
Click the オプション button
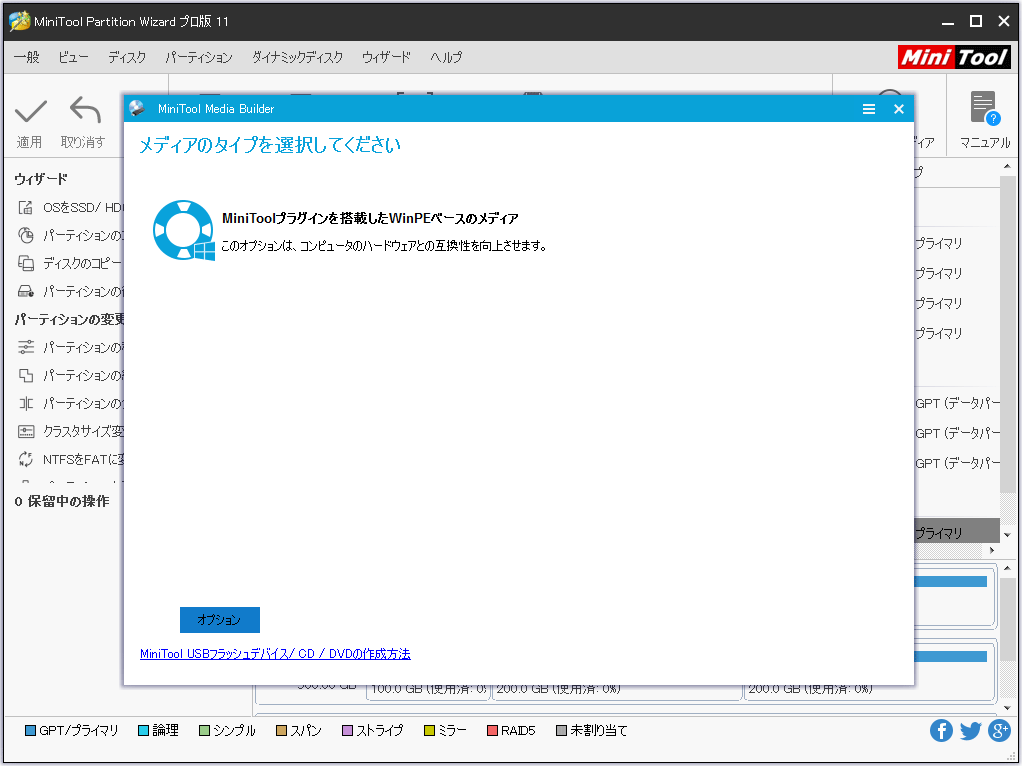click(x=219, y=620)
